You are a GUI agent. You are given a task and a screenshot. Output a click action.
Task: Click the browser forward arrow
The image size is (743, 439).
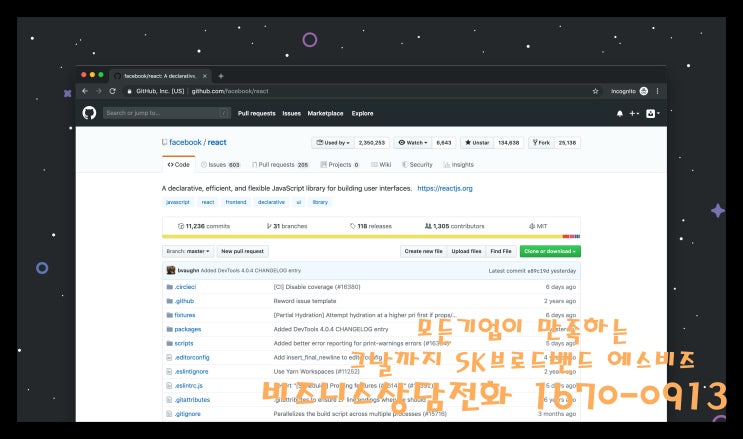[99, 91]
